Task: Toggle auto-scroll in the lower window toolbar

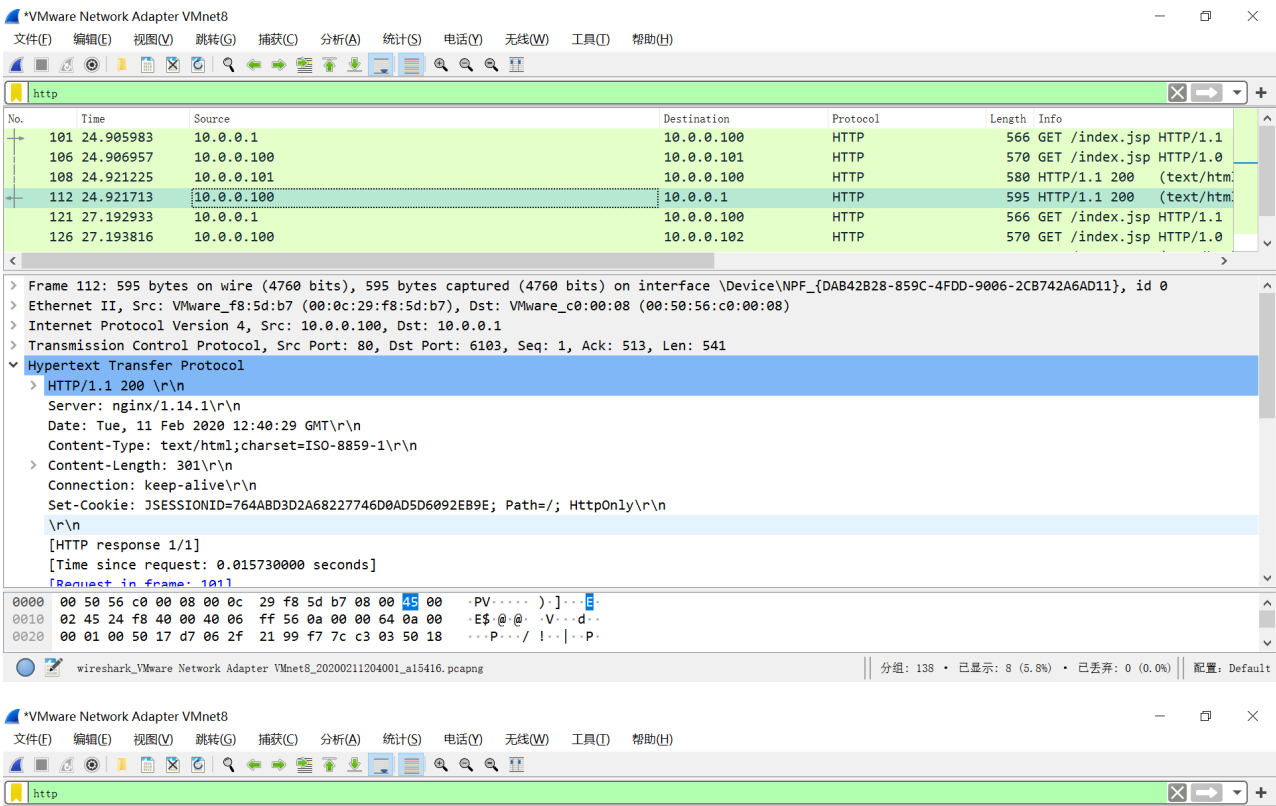Action: pyautogui.click(x=380, y=765)
